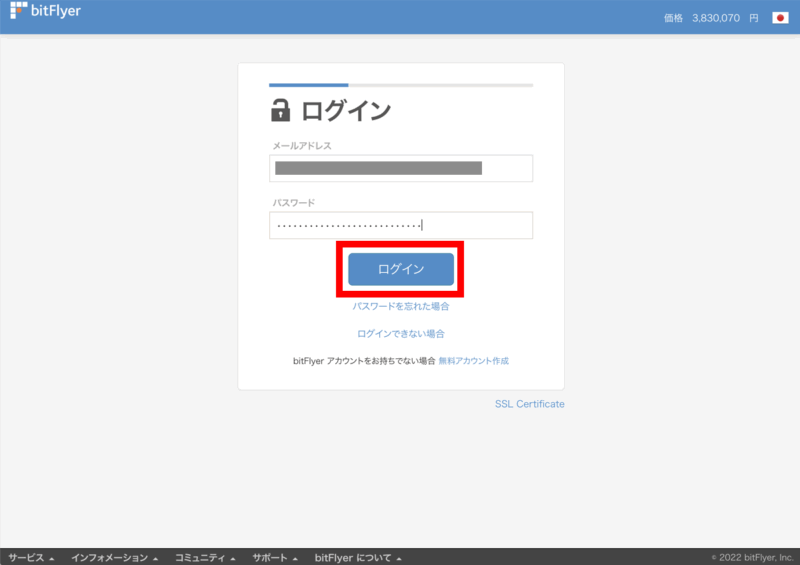Open the SSL Certificate link
This screenshot has width=800, height=565.
pyautogui.click(x=529, y=404)
